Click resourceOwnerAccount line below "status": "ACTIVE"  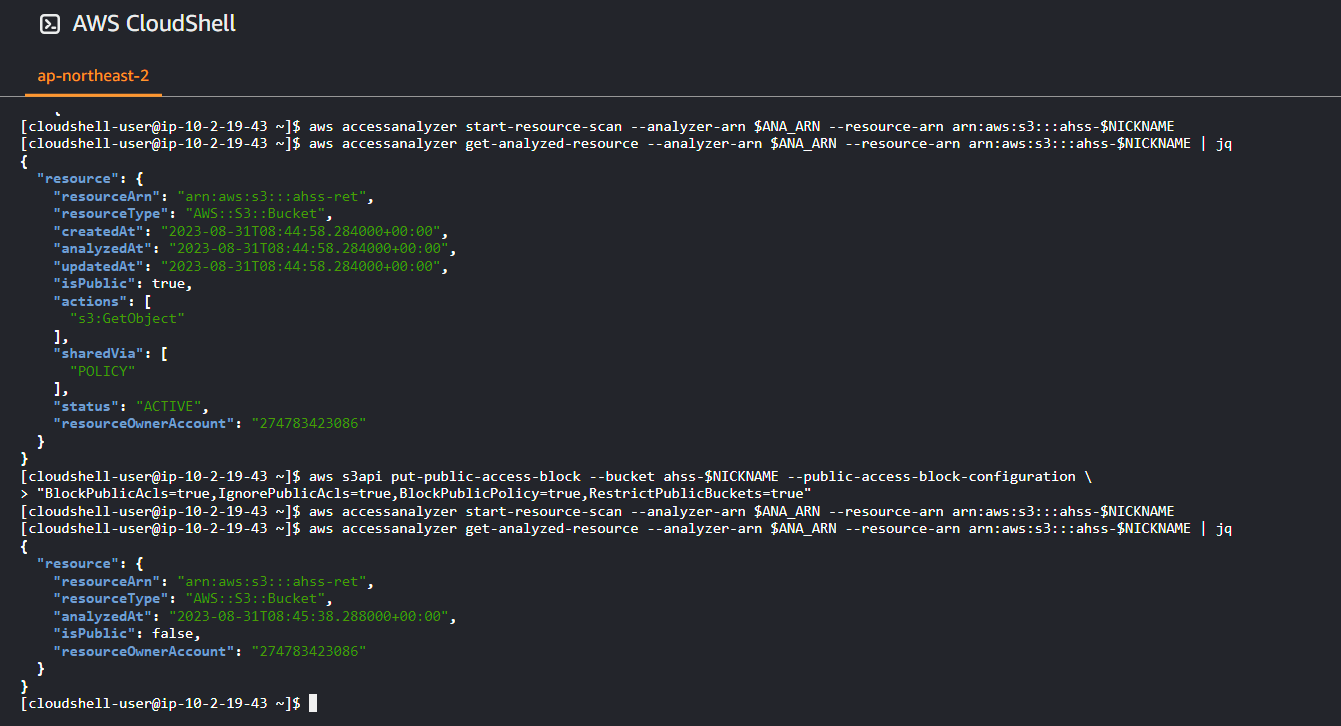(210, 423)
